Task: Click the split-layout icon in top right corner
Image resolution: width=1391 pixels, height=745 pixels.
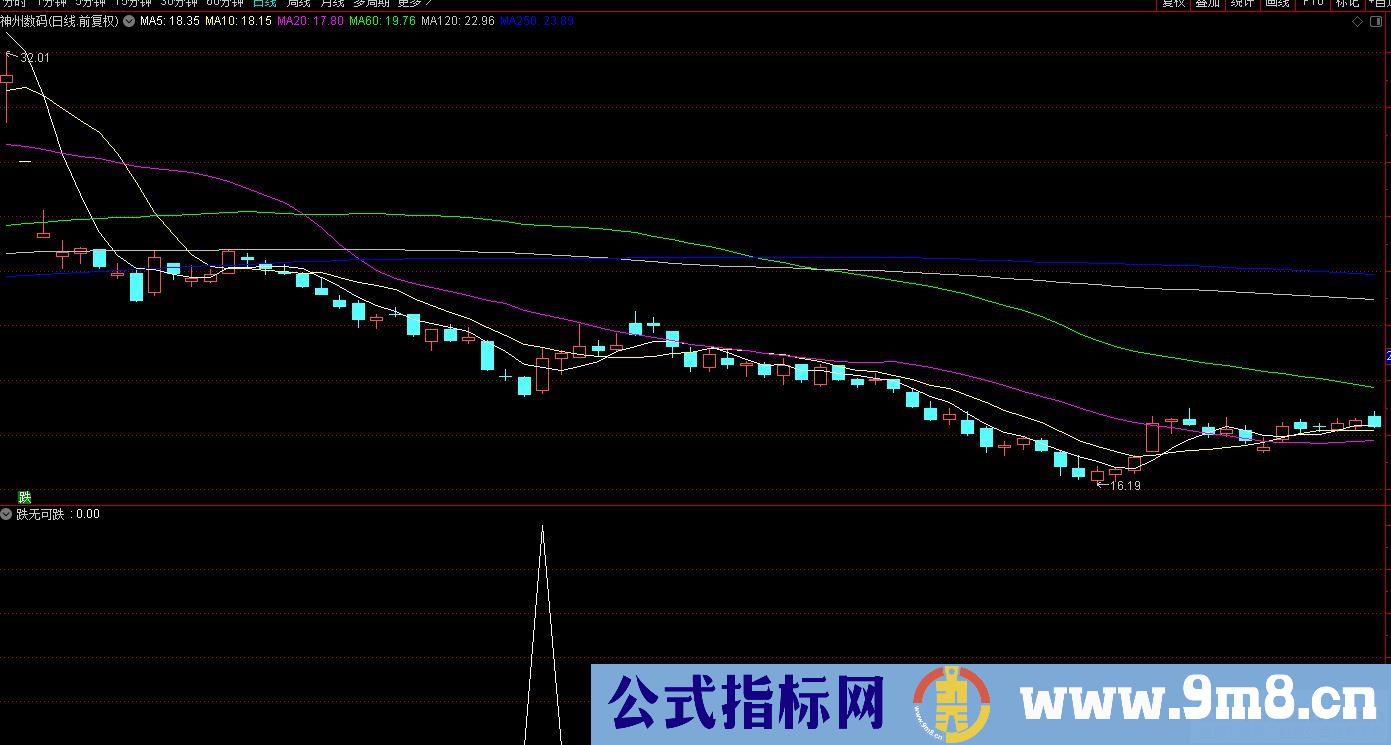Action: 1376,21
